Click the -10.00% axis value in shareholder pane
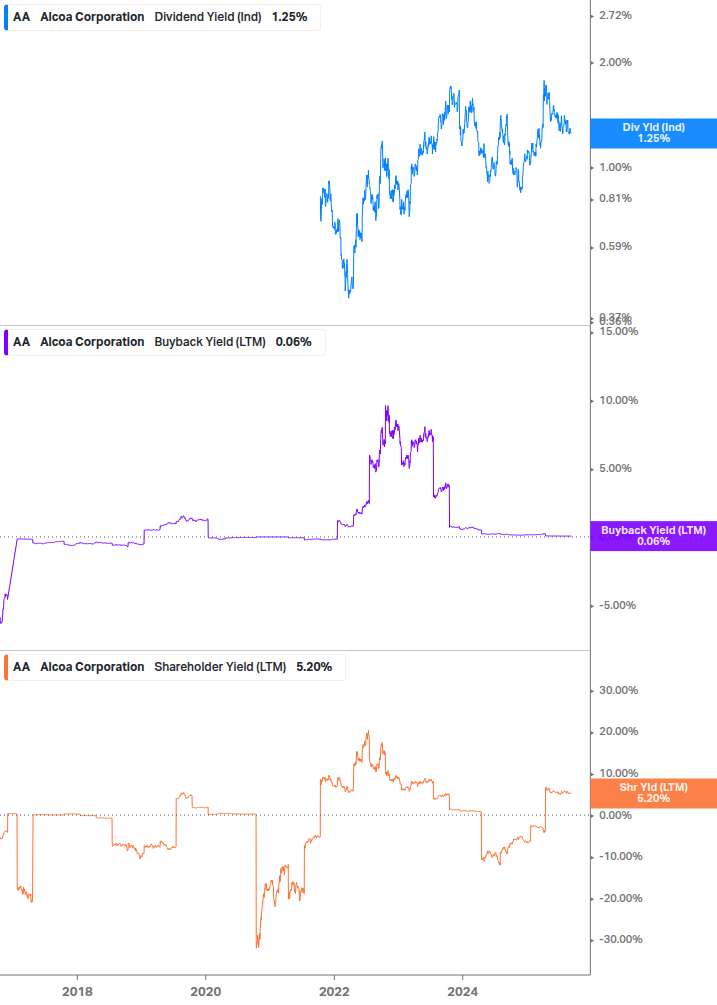Screen dimensions: 717x1005 coord(620,857)
